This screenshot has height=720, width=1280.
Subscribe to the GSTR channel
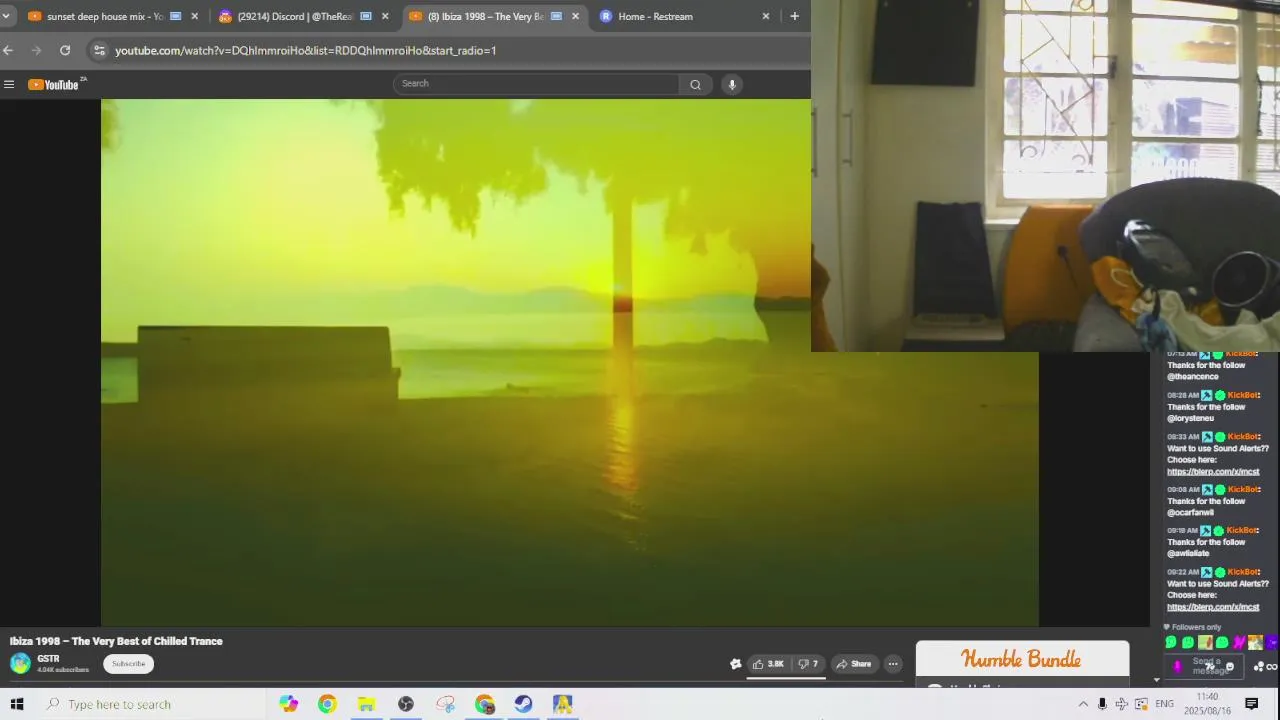[x=128, y=664]
